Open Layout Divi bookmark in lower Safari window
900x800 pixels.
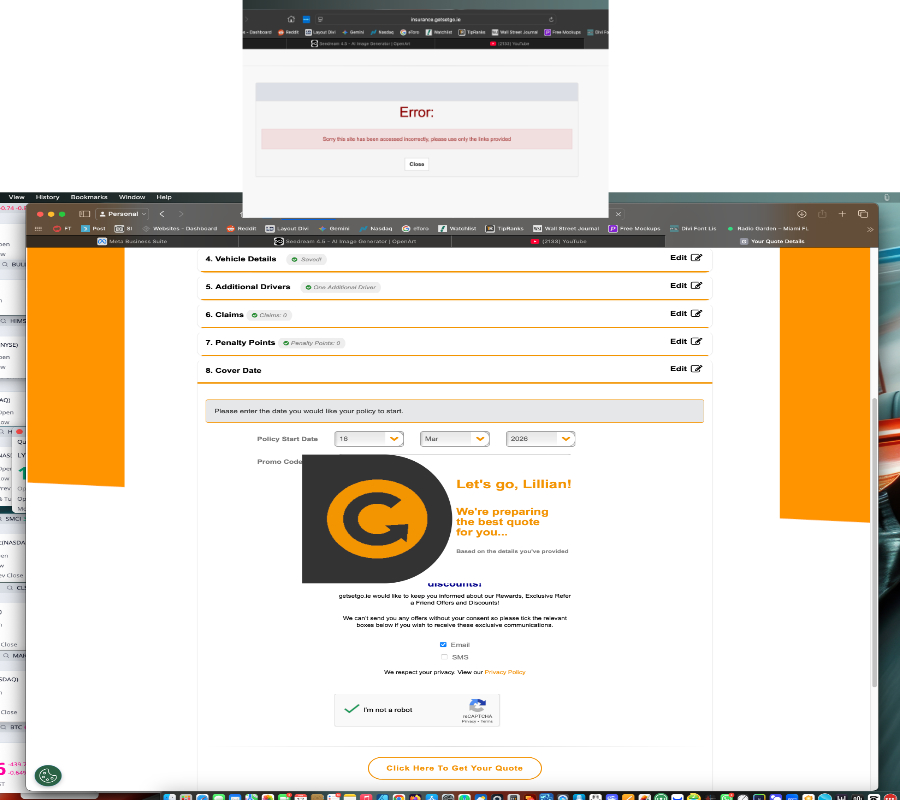(x=287, y=228)
